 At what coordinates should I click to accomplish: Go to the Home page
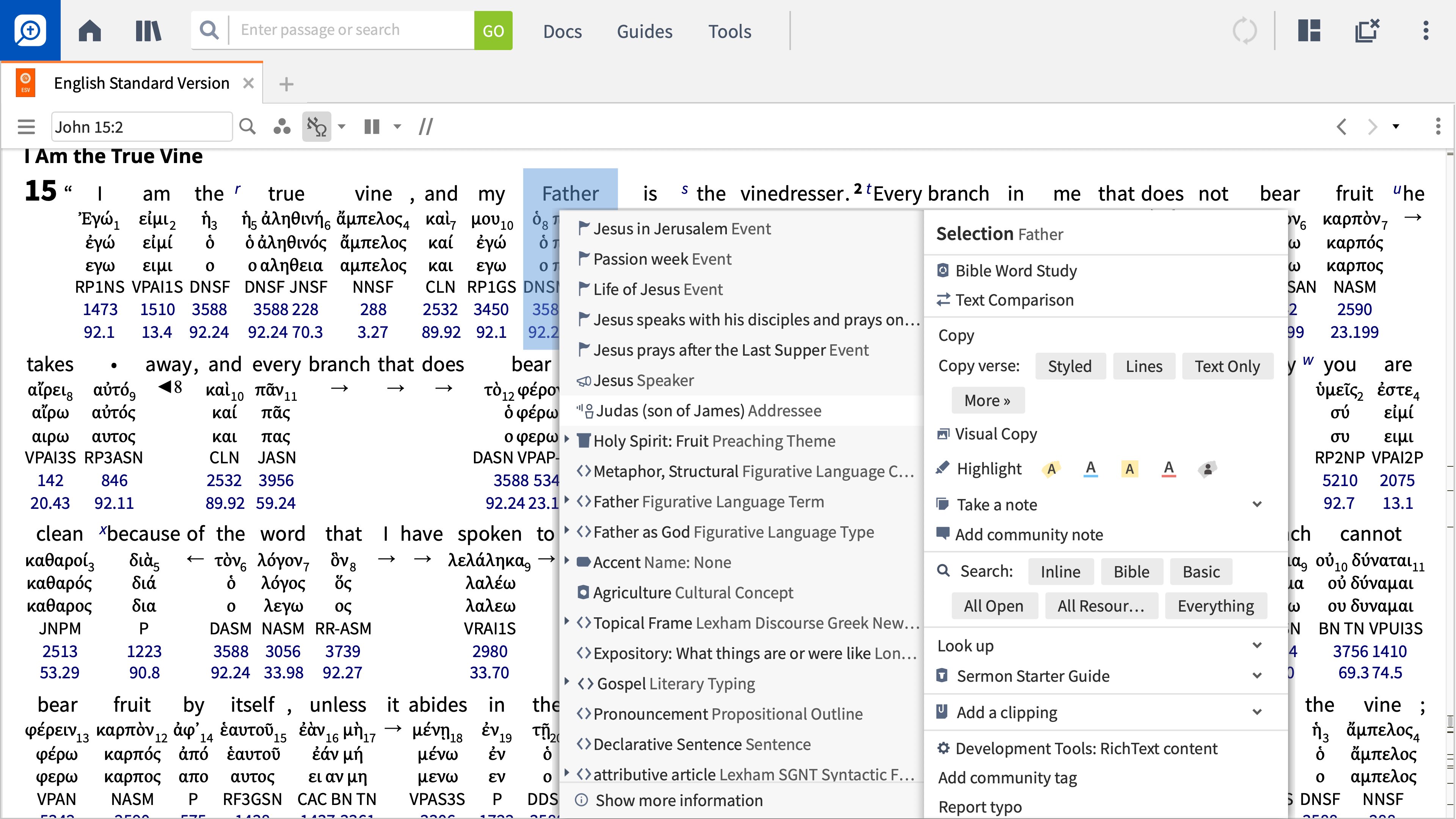point(90,30)
